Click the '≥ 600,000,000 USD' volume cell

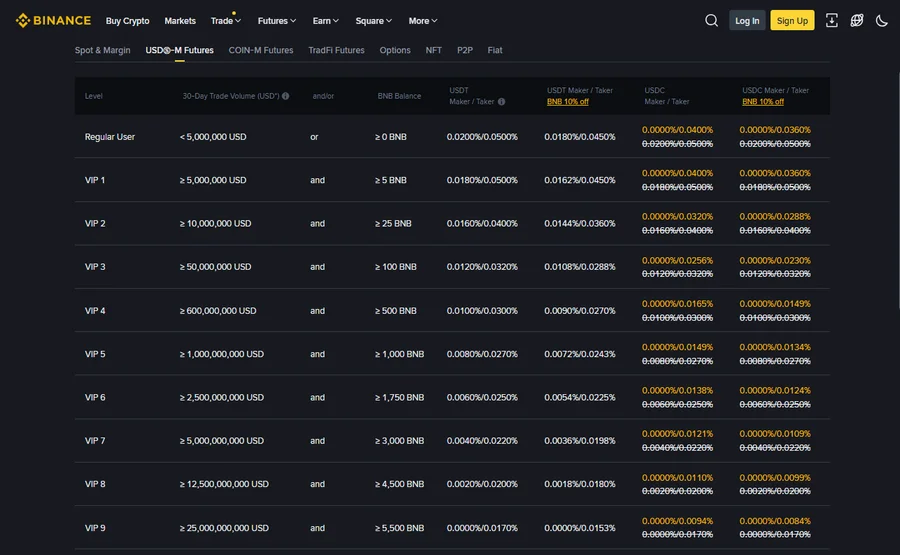coord(218,311)
